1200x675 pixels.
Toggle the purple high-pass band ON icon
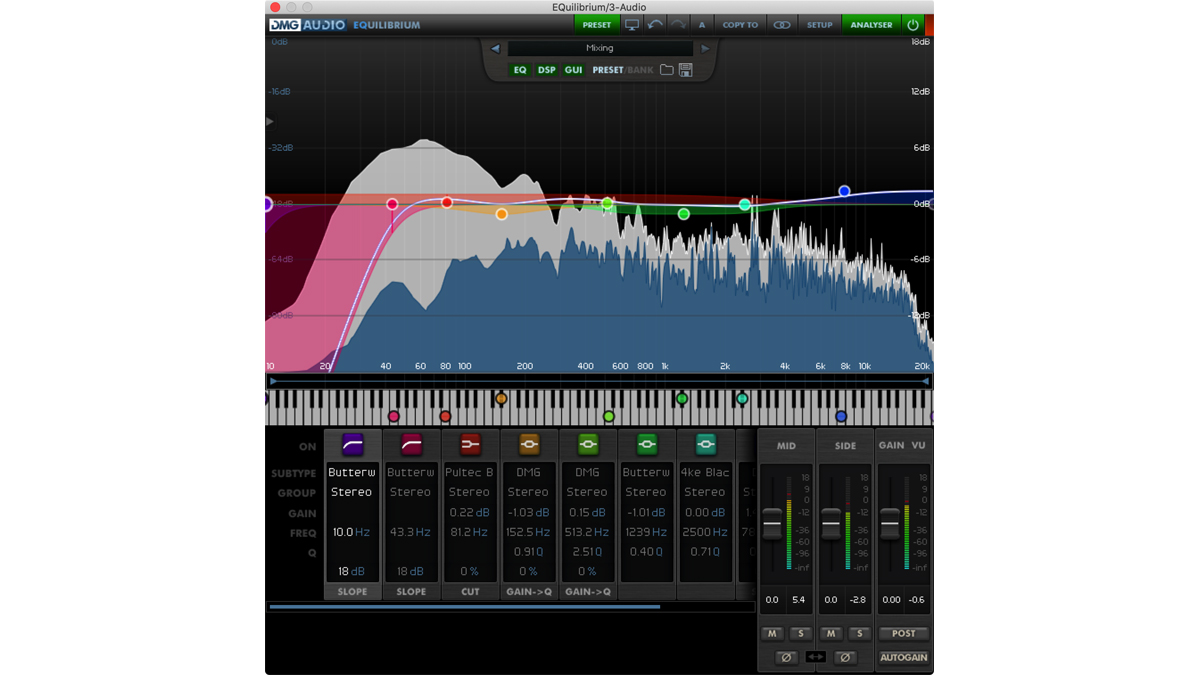coord(352,444)
